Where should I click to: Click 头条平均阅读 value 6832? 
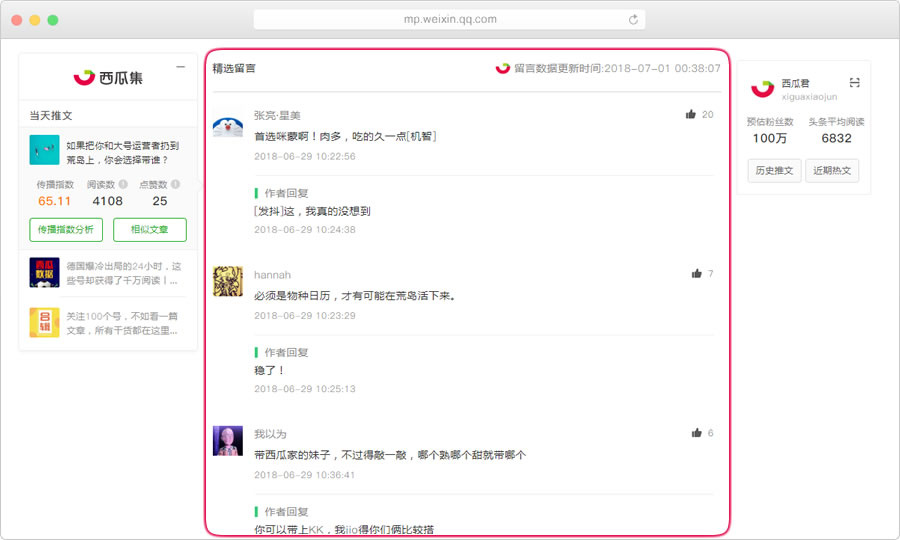[836, 138]
